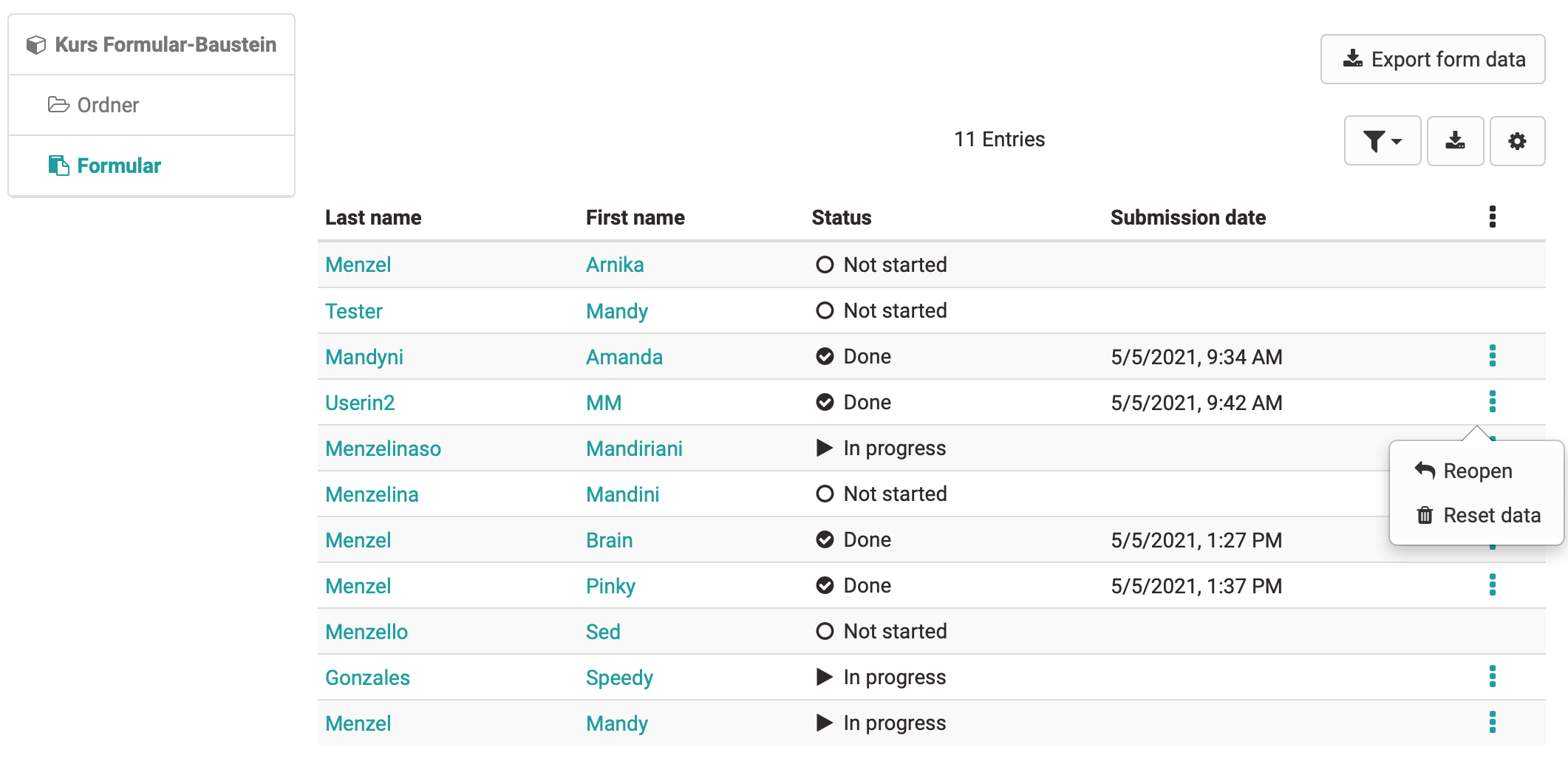Screen dimensions: 1568x764
Task: Sort by Last name column header
Action: point(373,218)
